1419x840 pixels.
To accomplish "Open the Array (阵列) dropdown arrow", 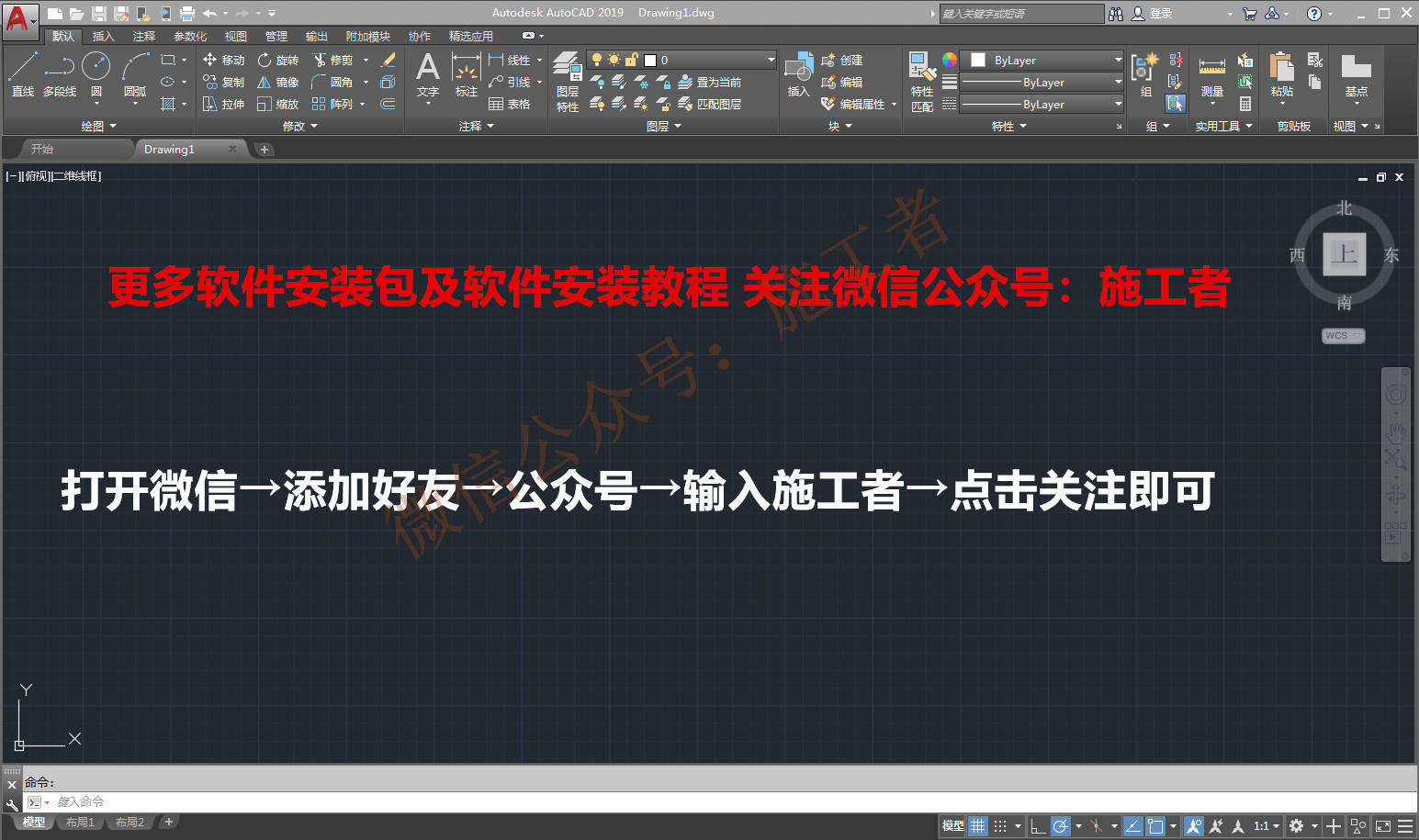I will tap(363, 104).
